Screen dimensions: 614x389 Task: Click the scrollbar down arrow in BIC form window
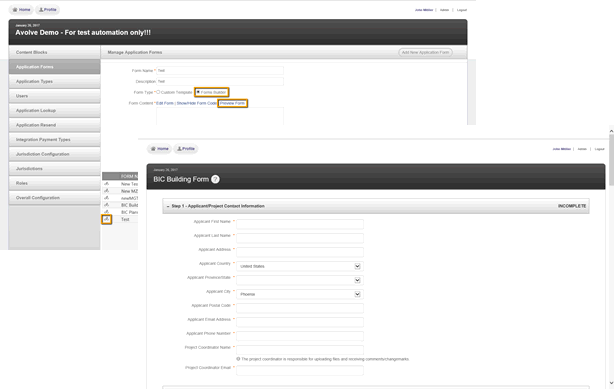(x=611, y=383)
